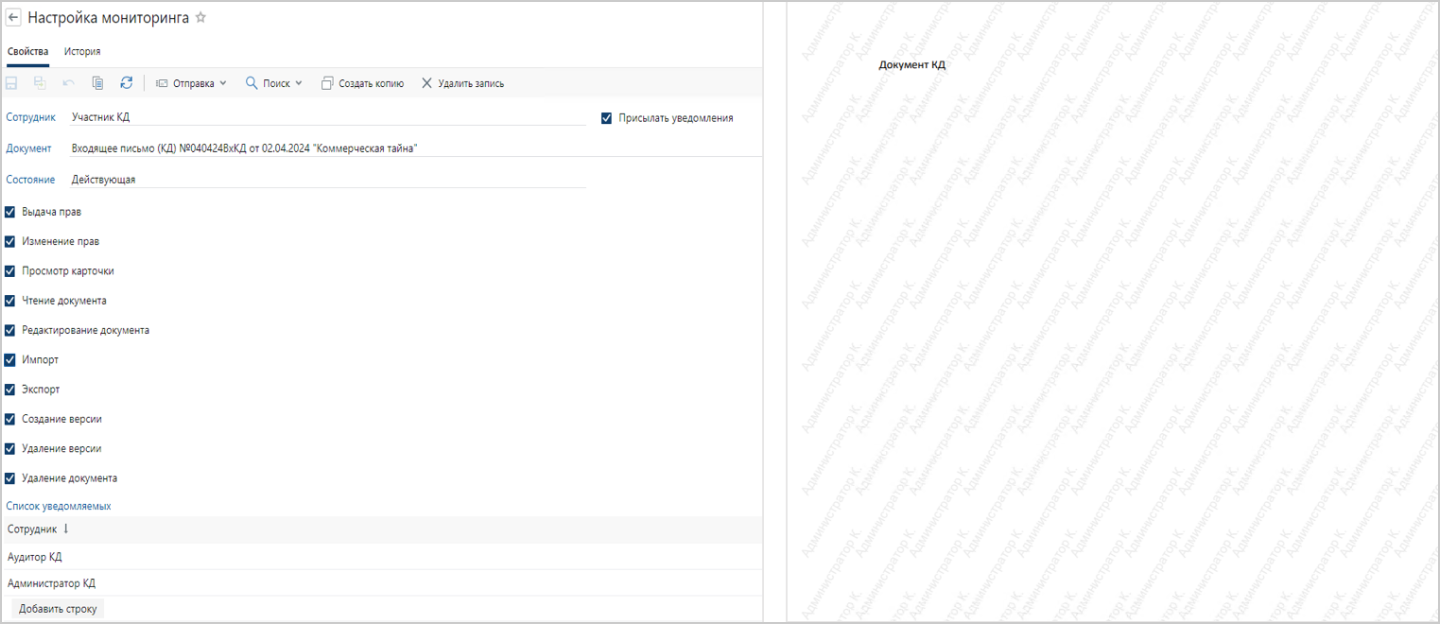Viewport: 1440px width, 624px height.
Task: Uncheck the Изменение прав checkbox
Action: 10,241
